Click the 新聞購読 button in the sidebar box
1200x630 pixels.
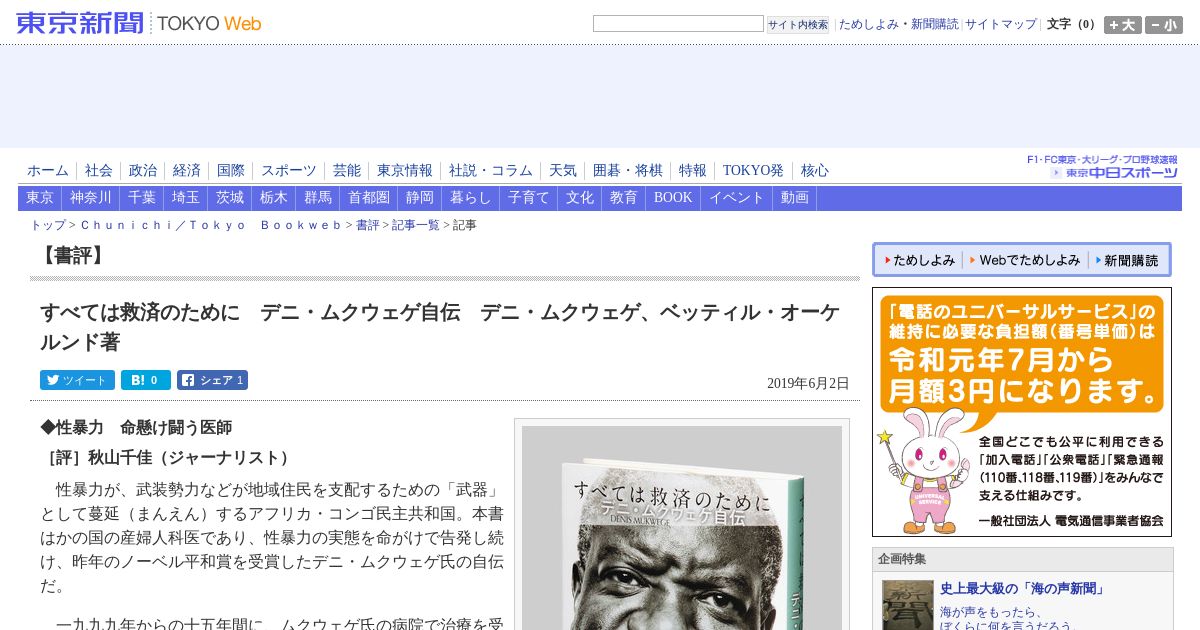[x=1127, y=260]
